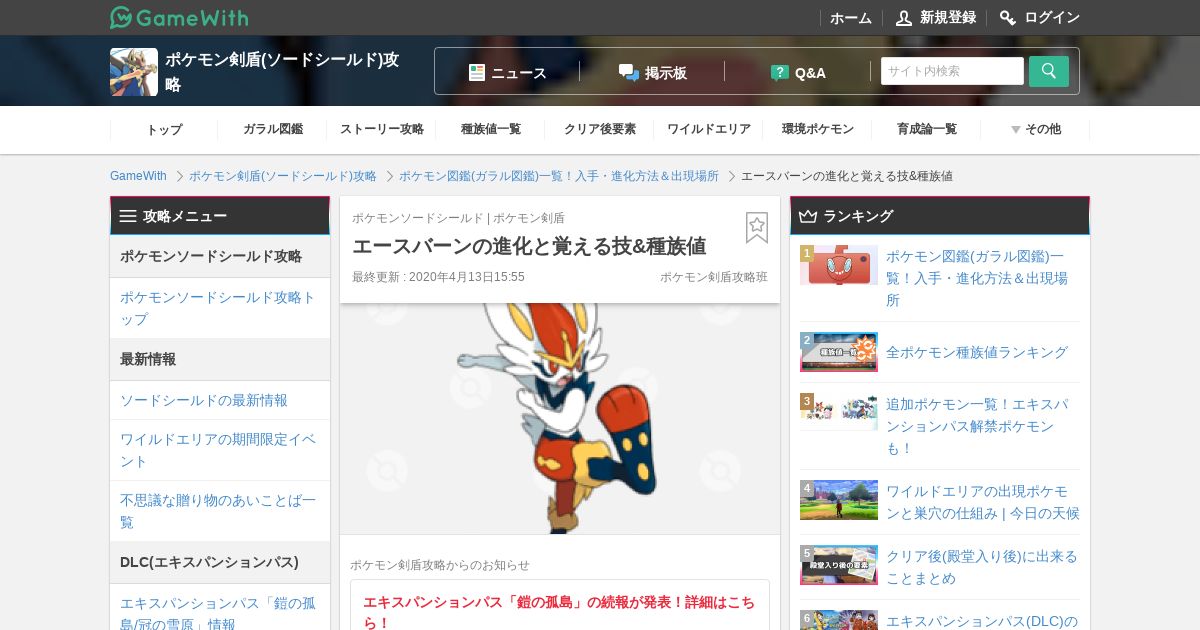1200x630 pixels.
Task: Open the ポケモン図鑑(ガラル図鑑)一覧 breadcrumb
Action: pos(559,176)
